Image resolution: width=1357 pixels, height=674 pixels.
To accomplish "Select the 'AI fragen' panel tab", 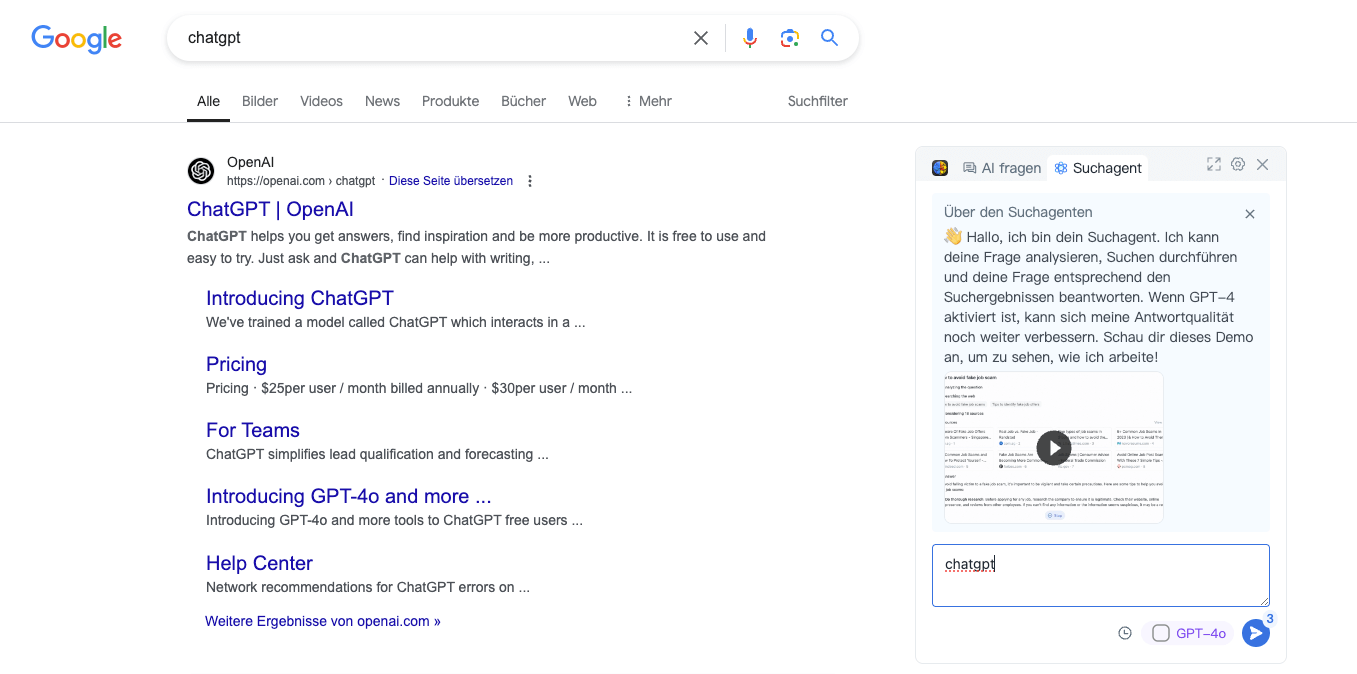I will click(x=1002, y=168).
